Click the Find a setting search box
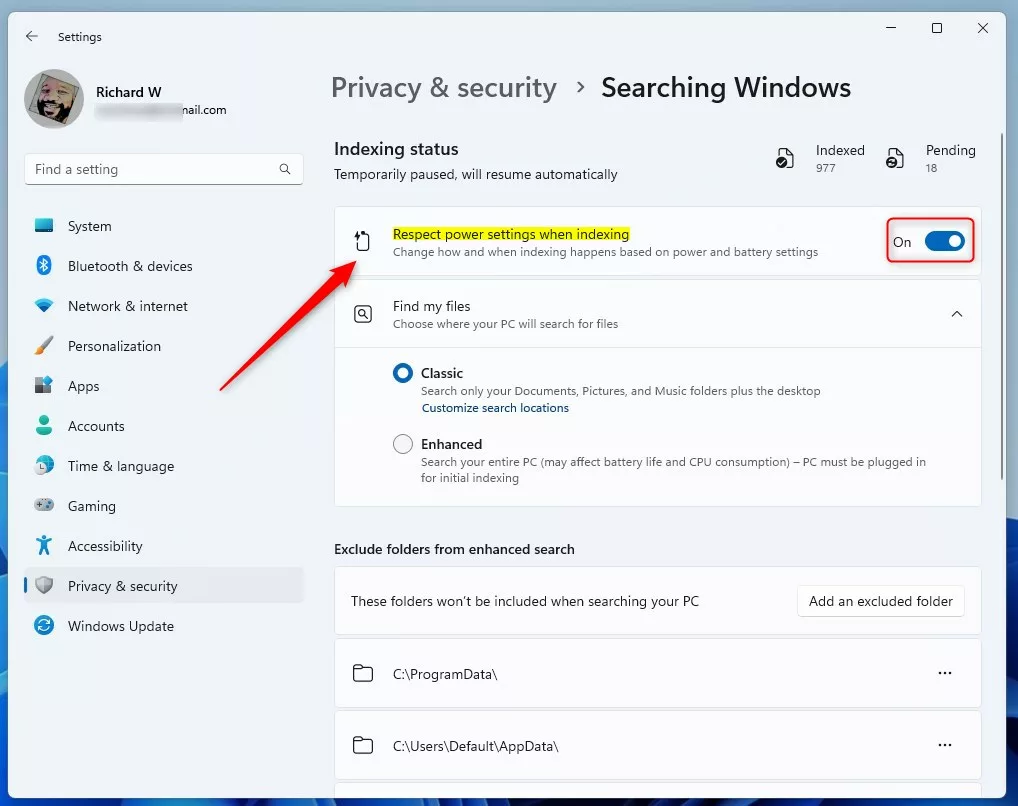The width and height of the screenshot is (1018, 806). [x=164, y=170]
